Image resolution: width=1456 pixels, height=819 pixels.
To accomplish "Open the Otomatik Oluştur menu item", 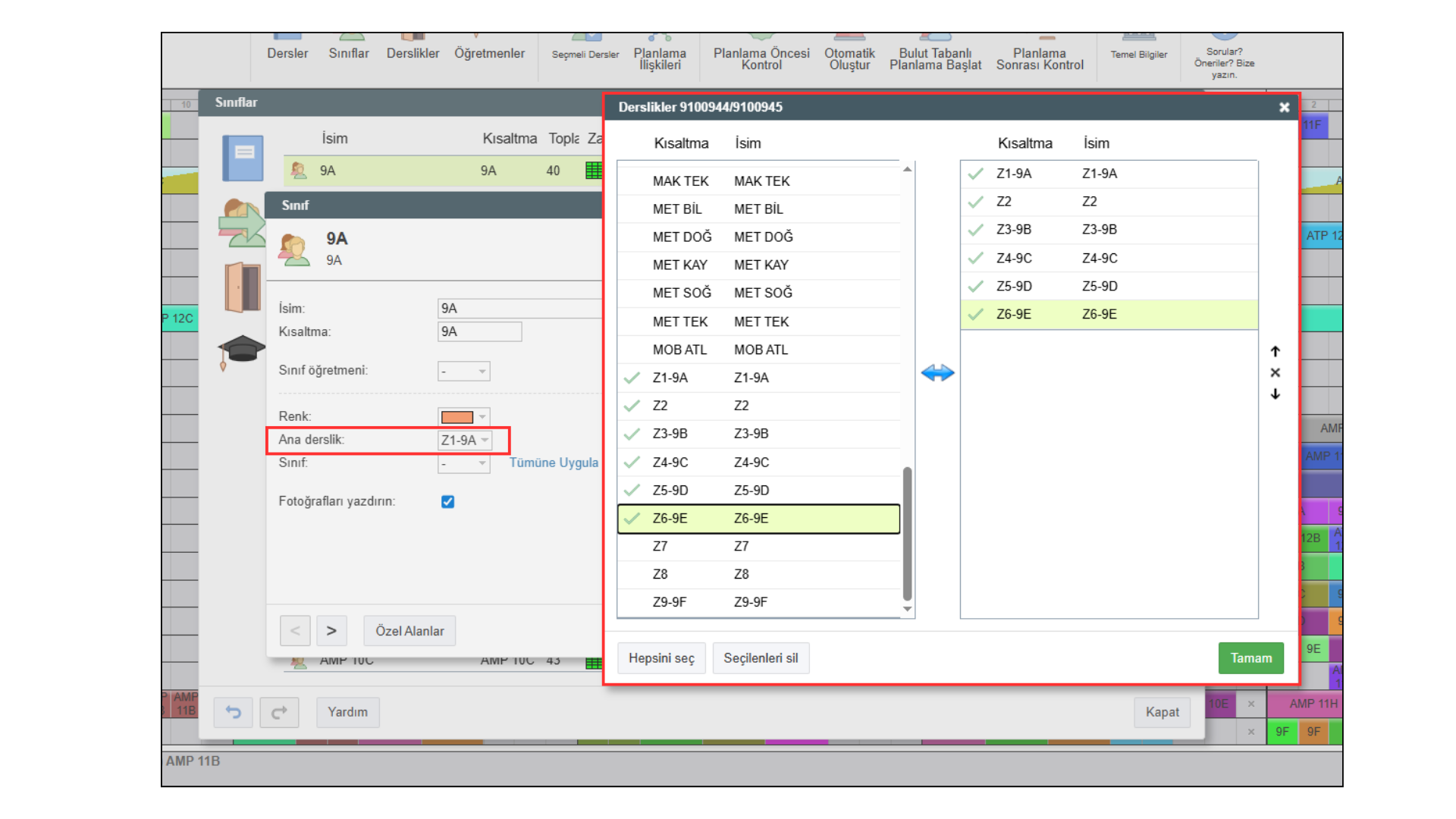I will coord(849,58).
